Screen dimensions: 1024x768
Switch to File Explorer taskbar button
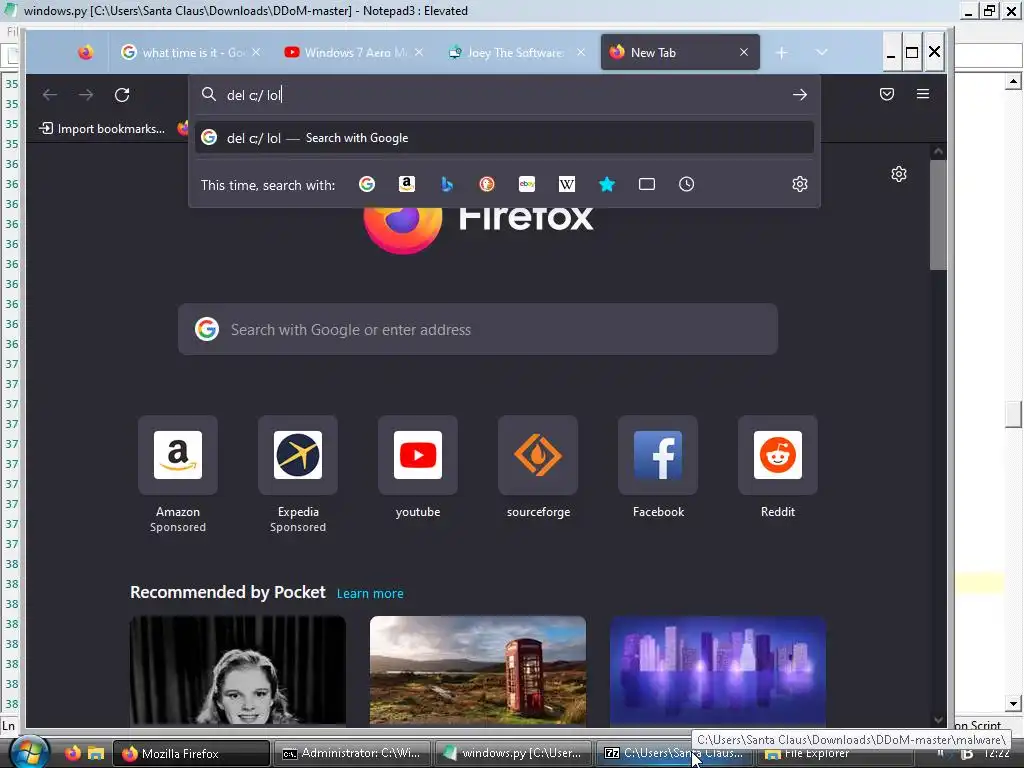(834, 755)
